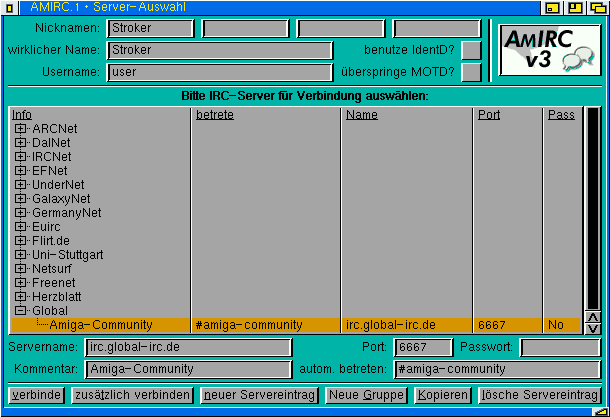Image resolution: width=610 pixels, height=417 pixels.
Task: Click the window depth gadget
Action: tap(598, 7)
